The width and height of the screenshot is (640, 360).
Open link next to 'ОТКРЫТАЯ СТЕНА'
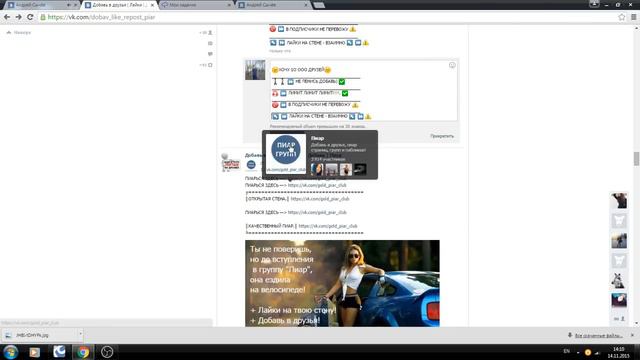320,199
